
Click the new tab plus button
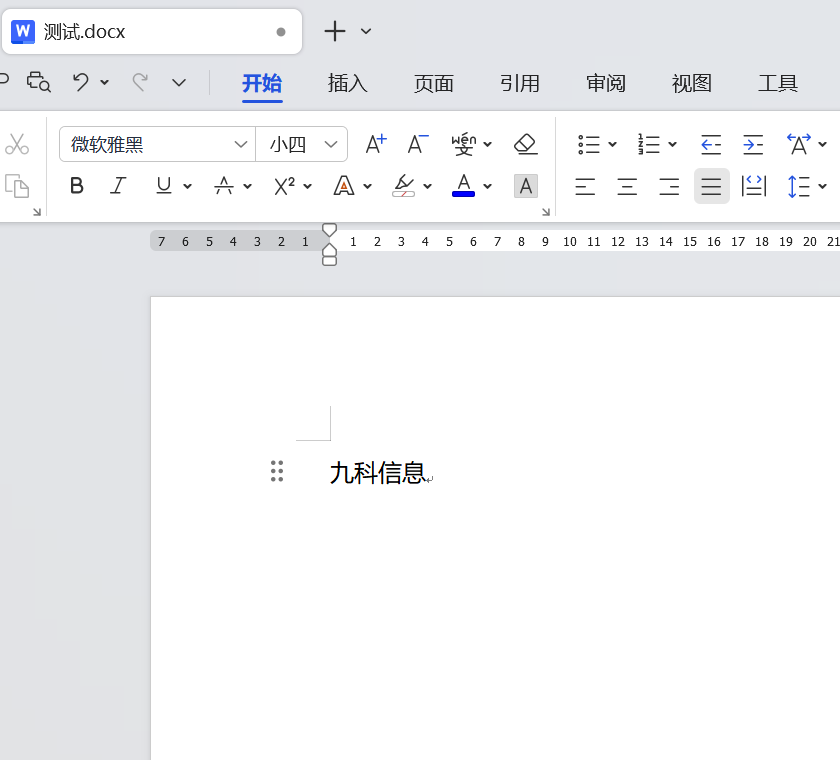(335, 31)
